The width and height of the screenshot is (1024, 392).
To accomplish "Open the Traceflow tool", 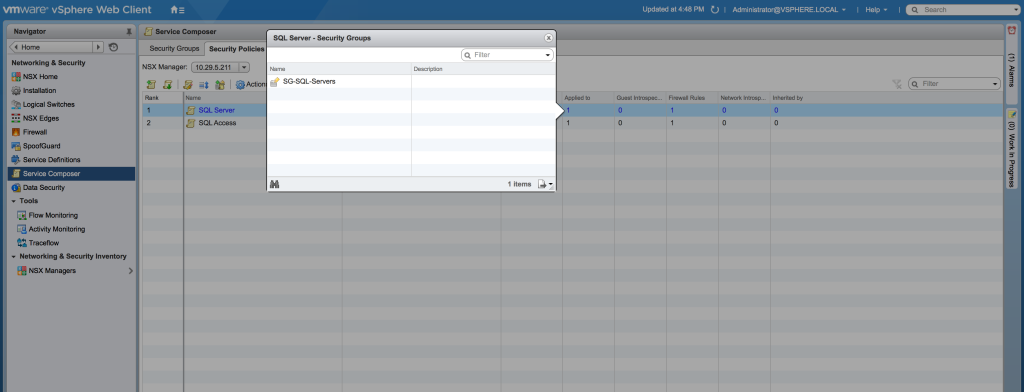I will tap(44, 243).
